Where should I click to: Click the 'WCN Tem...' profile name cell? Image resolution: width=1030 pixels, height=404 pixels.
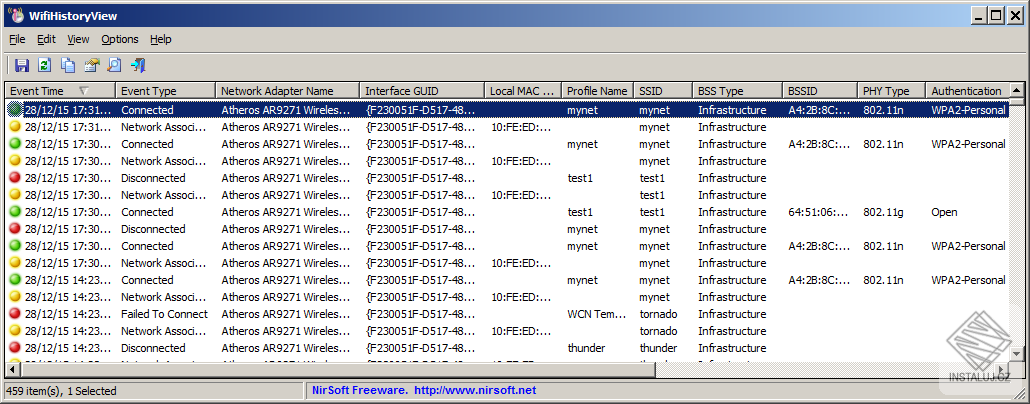point(596,314)
